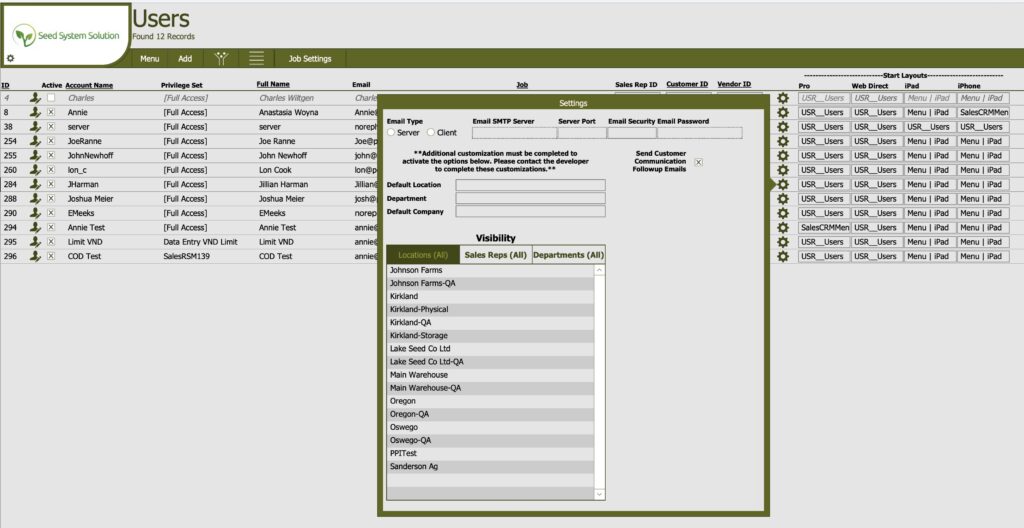
Task: Switch to the Sales Reps (All) tab
Action: pyautogui.click(x=495, y=255)
